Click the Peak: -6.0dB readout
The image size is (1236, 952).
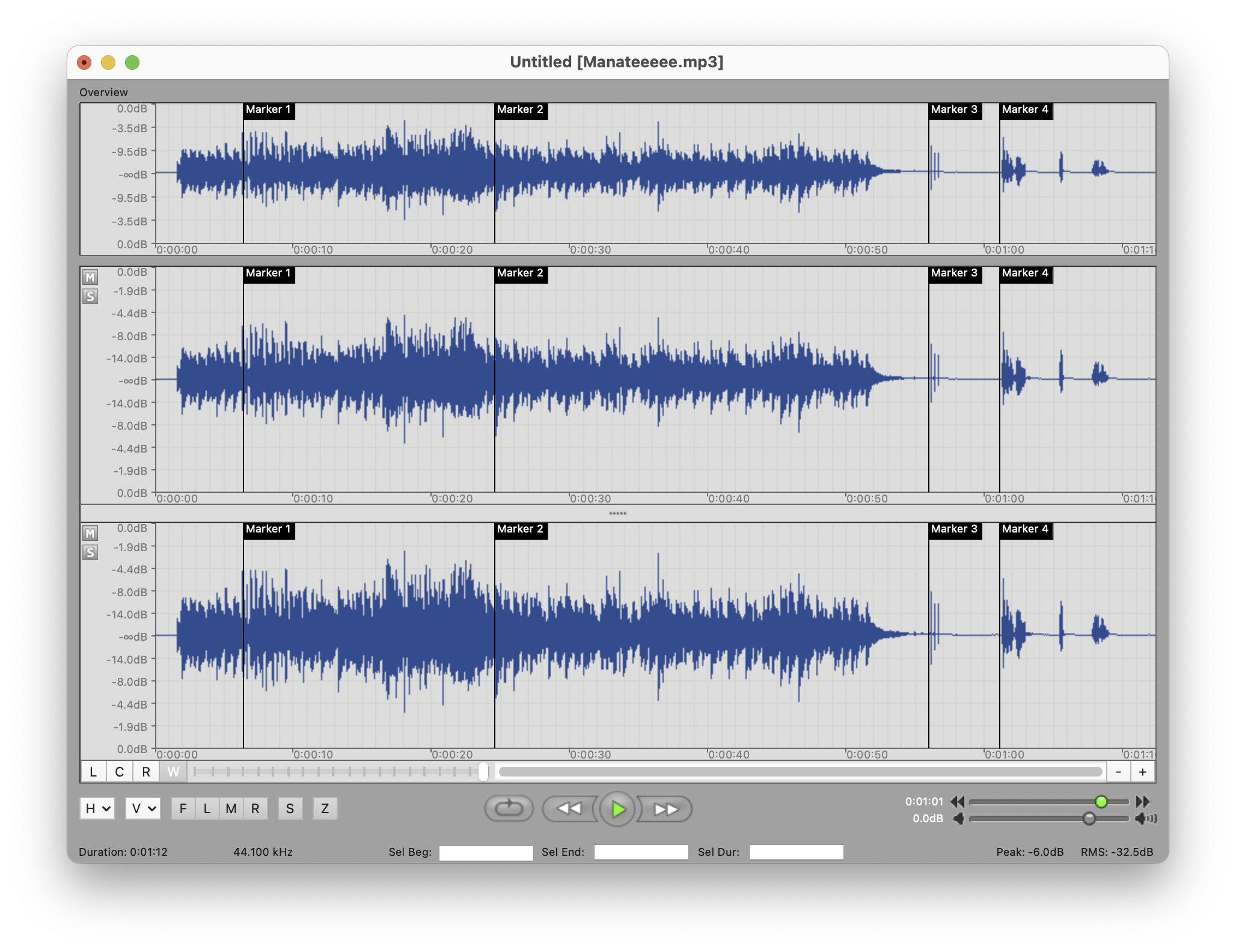(1030, 852)
